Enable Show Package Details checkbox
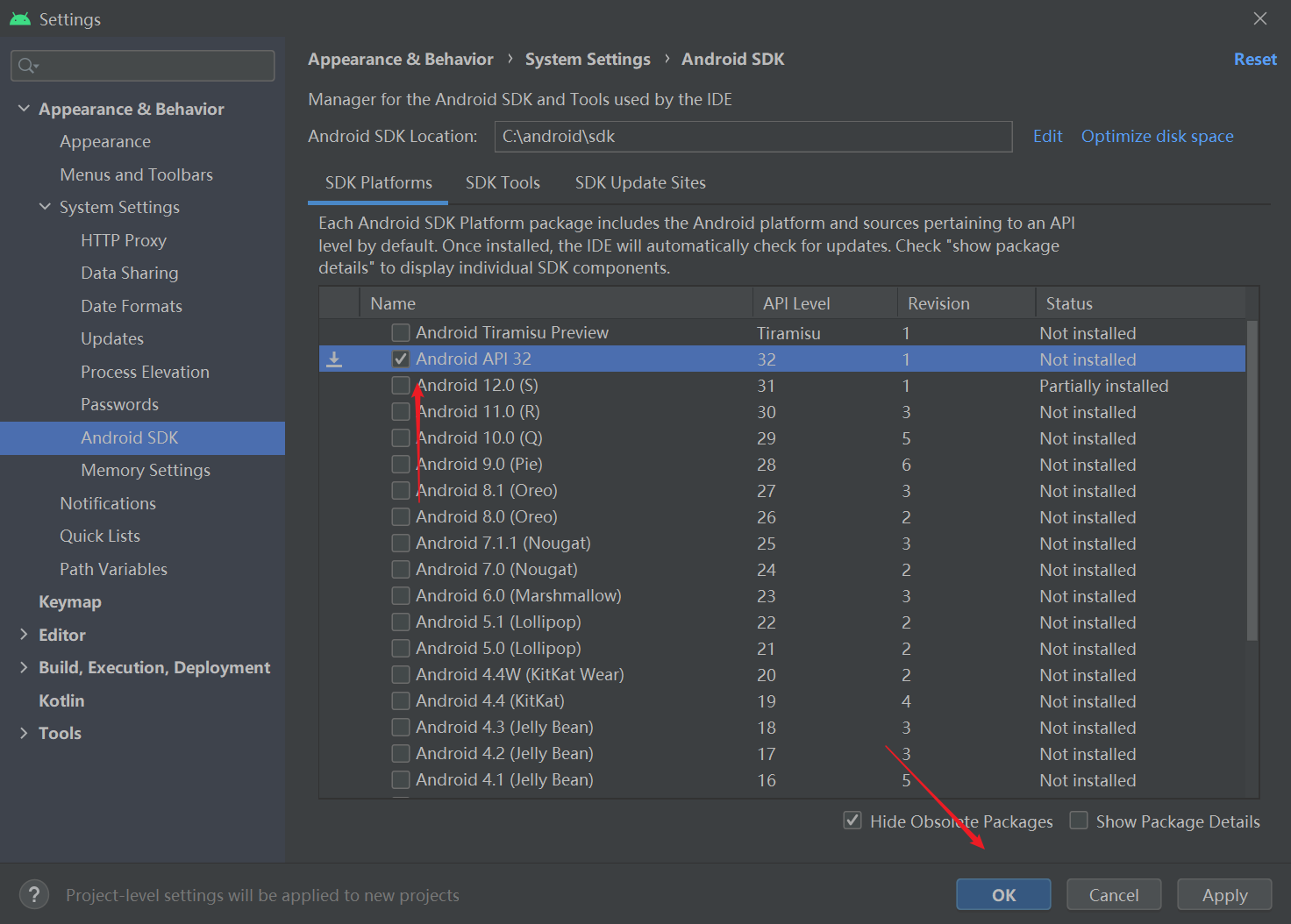The width and height of the screenshot is (1291, 924). coord(1079,821)
